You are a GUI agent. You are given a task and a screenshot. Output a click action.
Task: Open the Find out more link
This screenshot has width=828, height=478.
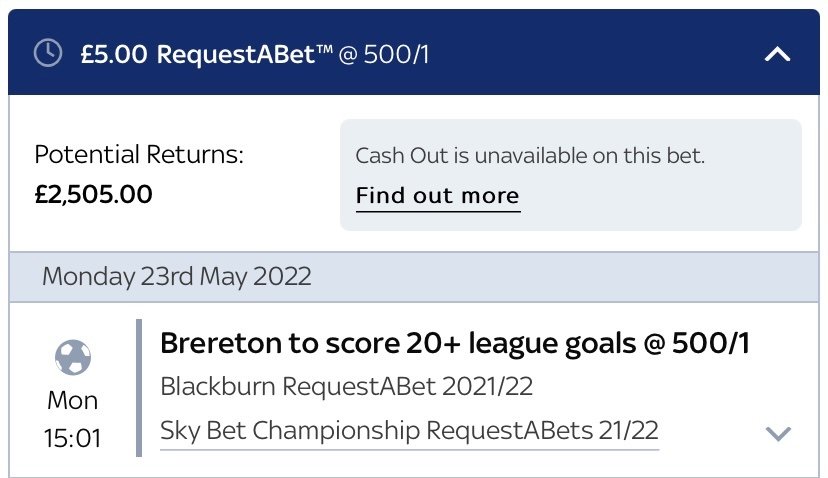(x=437, y=195)
